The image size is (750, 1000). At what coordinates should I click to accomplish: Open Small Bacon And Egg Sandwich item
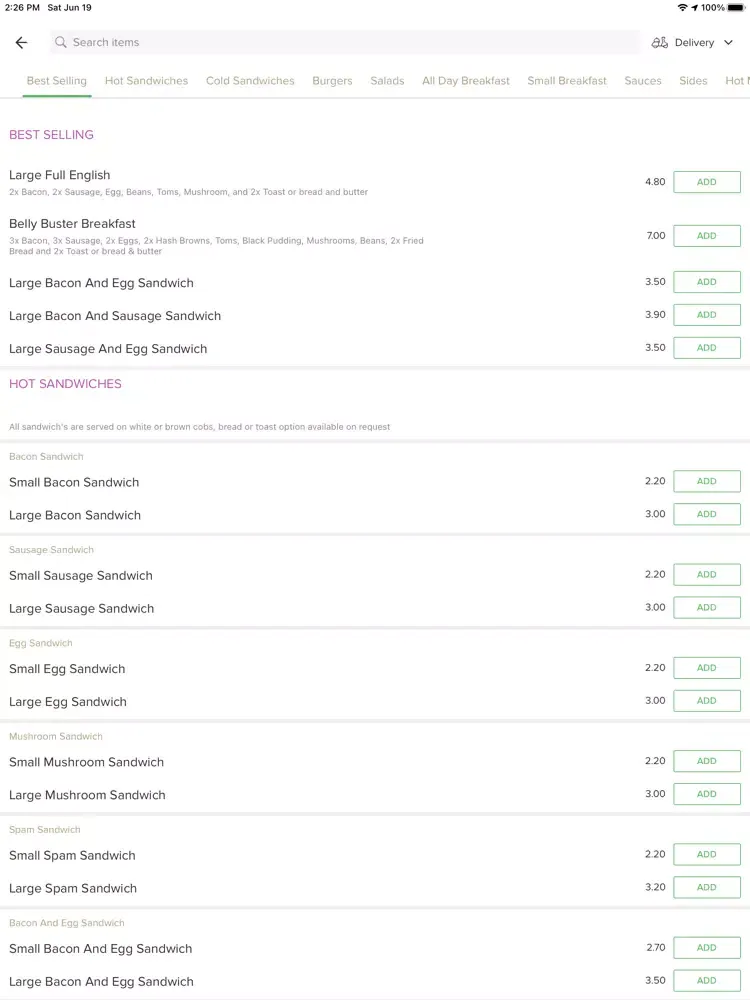100,948
